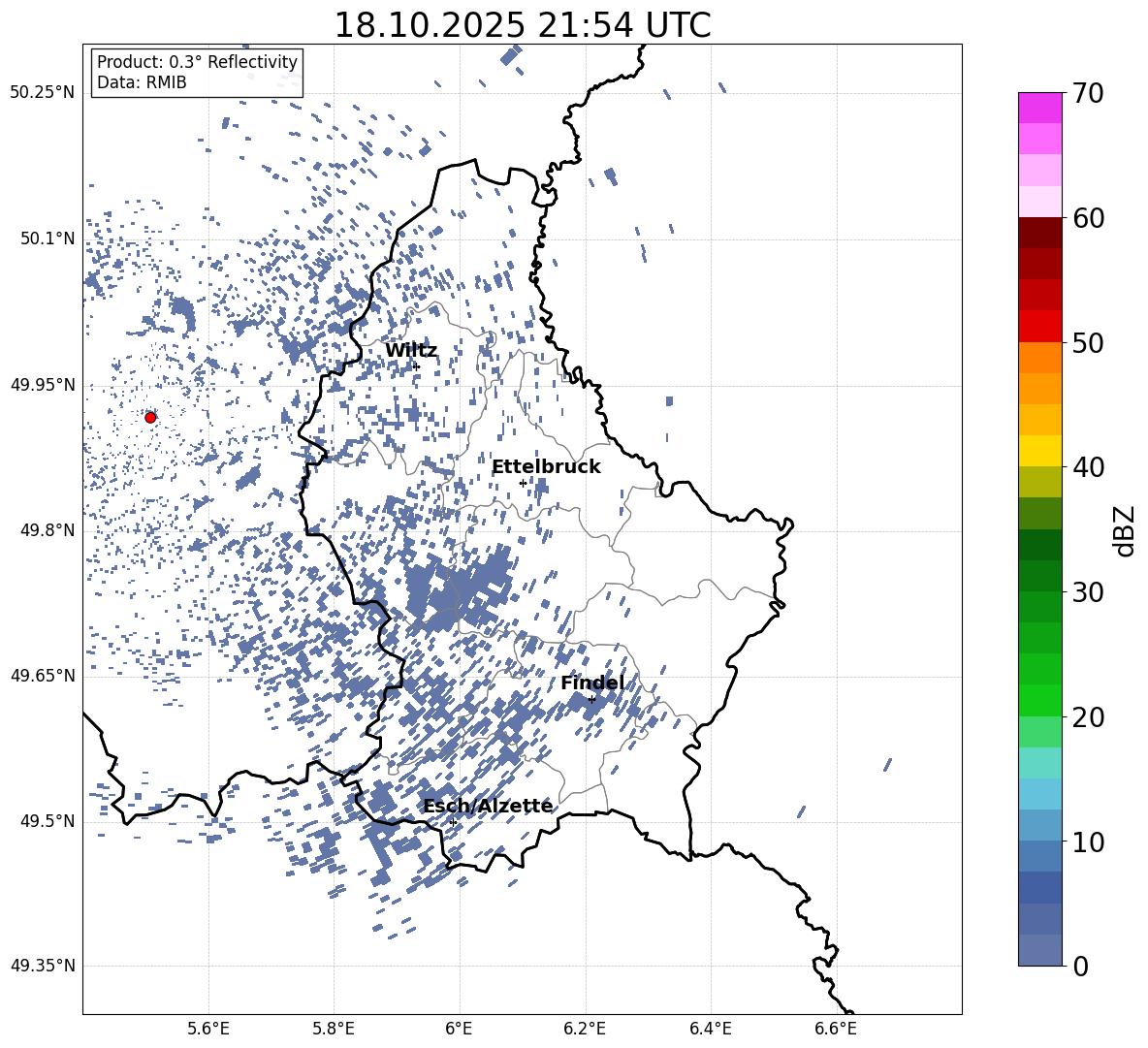Screen dimensions: 1148x1048
Task: Click the dark maroon colorbar segment below 60
Action: [x=1039, y=234]
